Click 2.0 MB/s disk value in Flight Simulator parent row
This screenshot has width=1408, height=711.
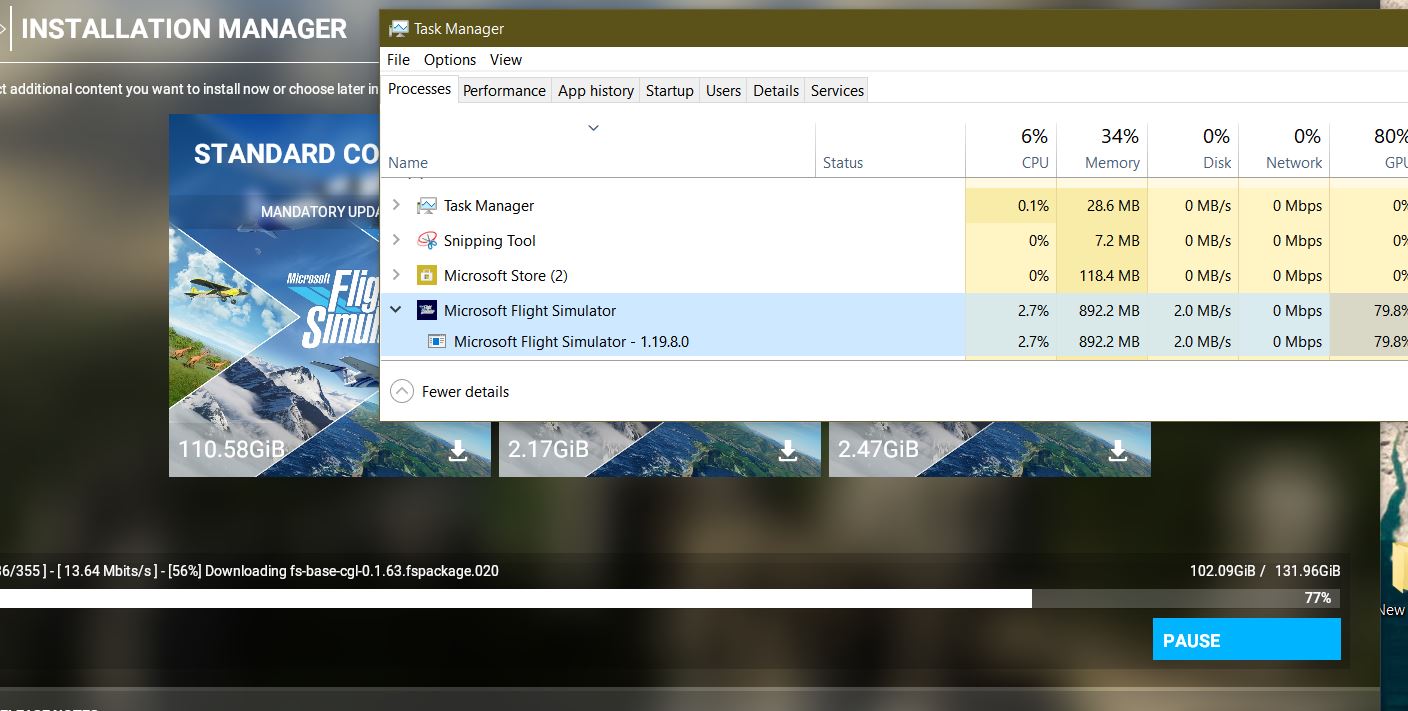1202,311
